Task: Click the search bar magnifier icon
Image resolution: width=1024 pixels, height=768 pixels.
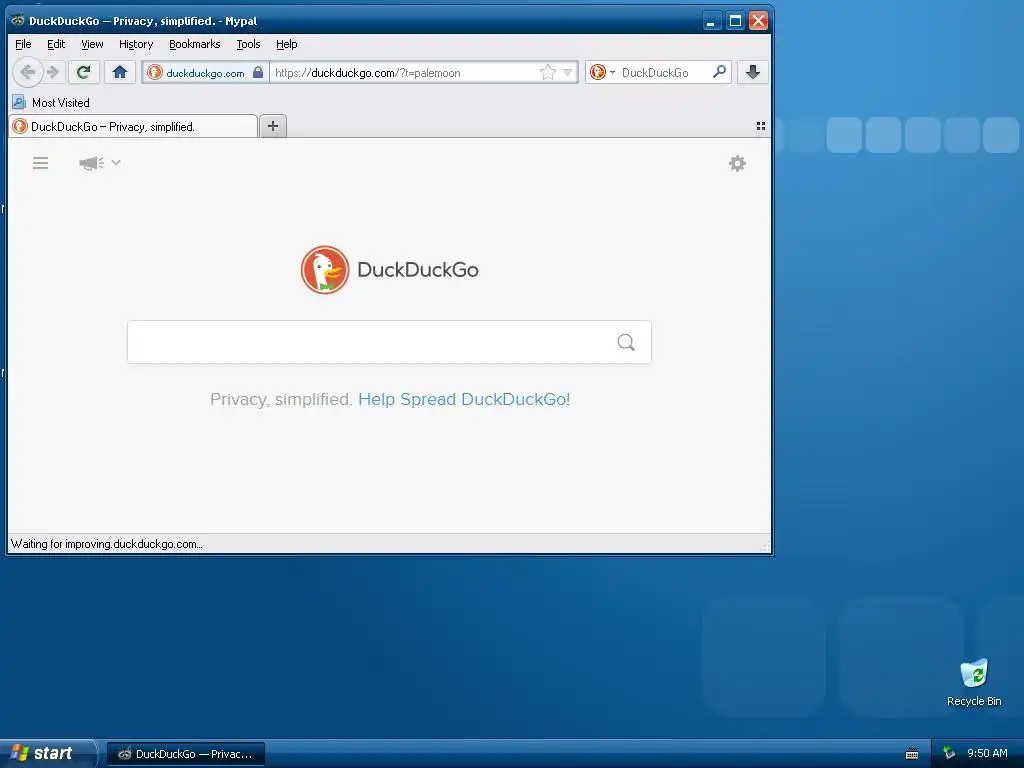Action: click(719, 72)
